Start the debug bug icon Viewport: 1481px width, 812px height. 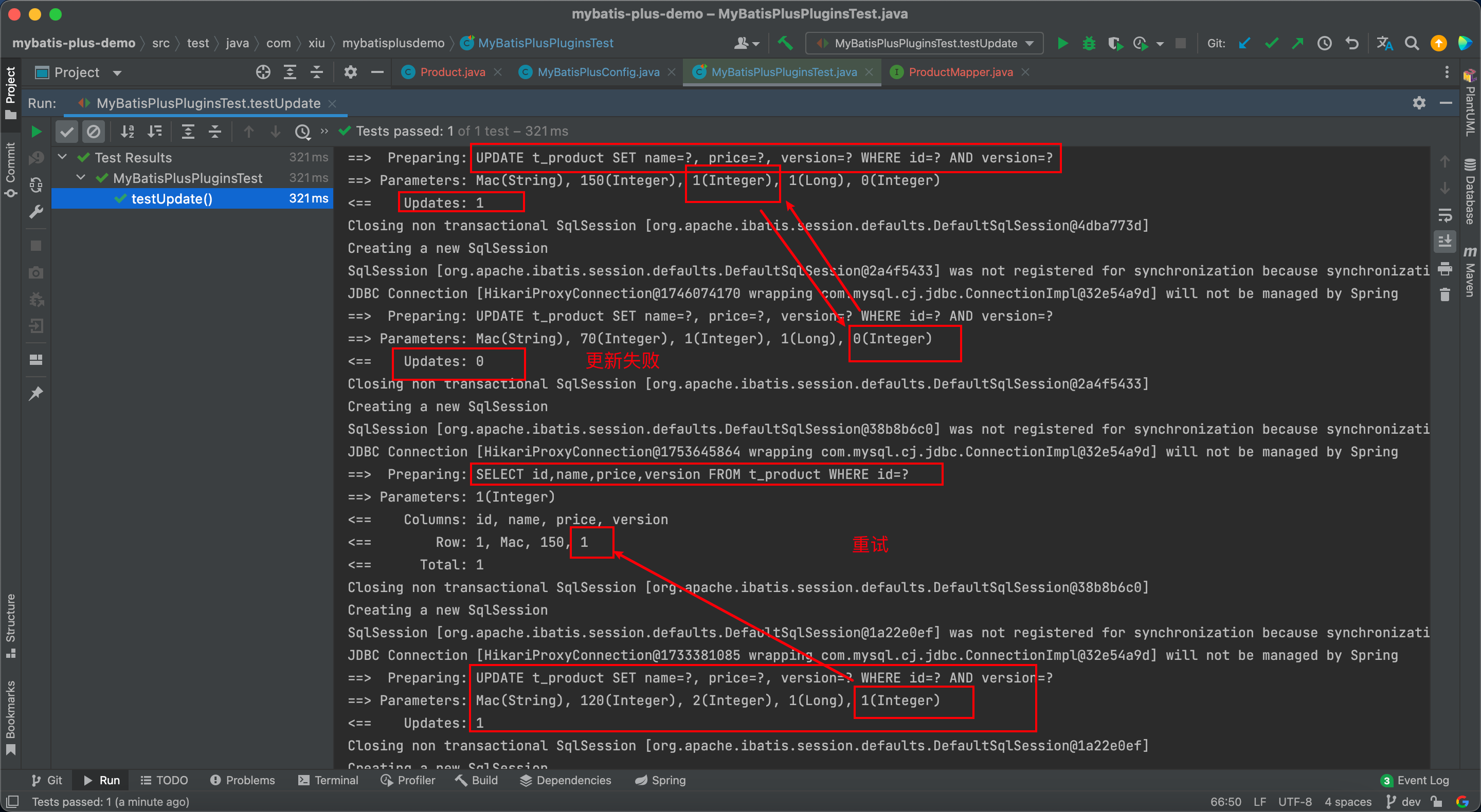pos(1089,43)
